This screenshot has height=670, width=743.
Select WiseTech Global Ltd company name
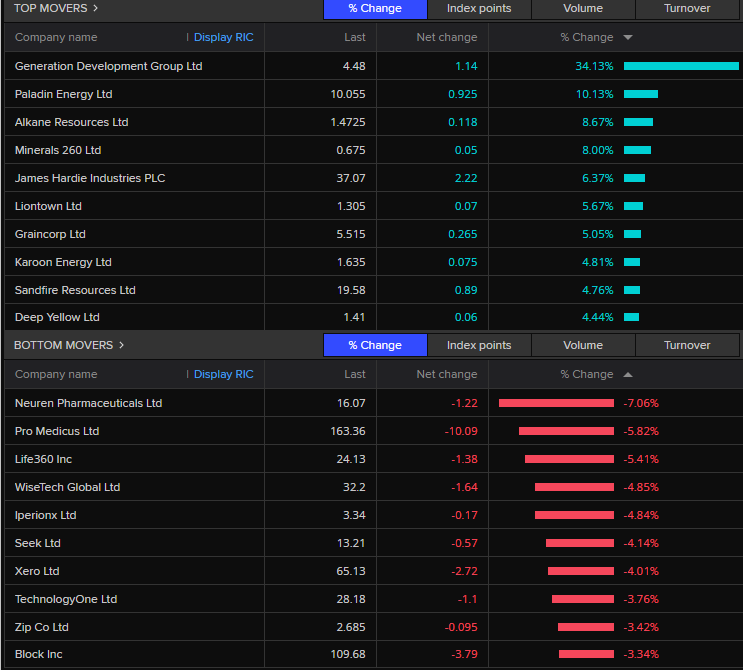67,487
